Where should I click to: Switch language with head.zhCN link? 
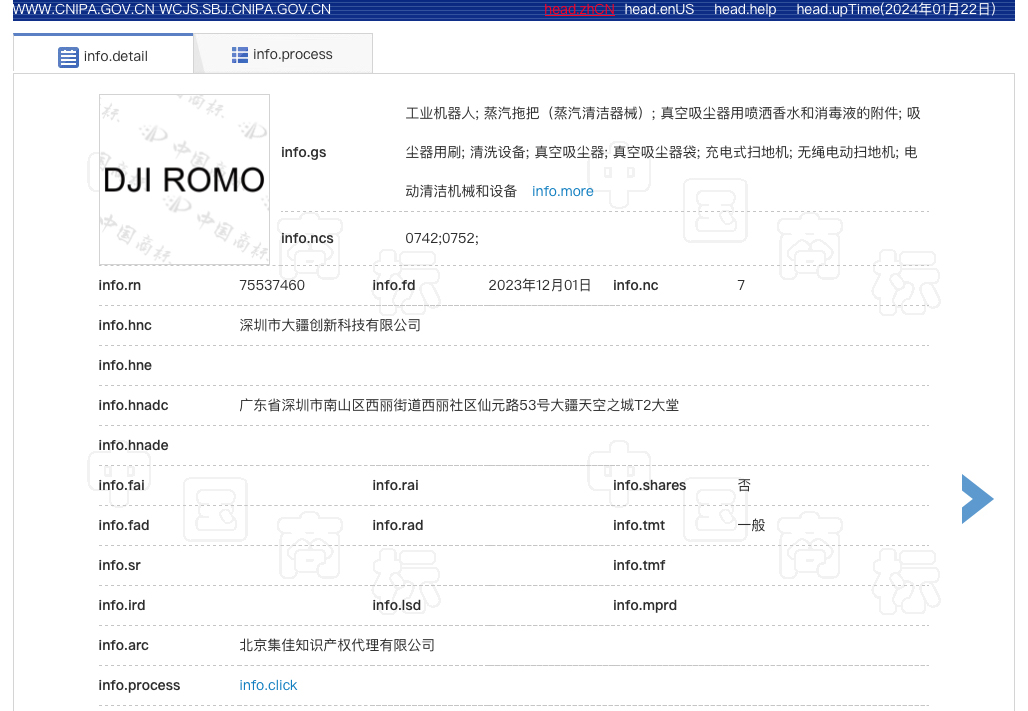click(x=580, y=9)
